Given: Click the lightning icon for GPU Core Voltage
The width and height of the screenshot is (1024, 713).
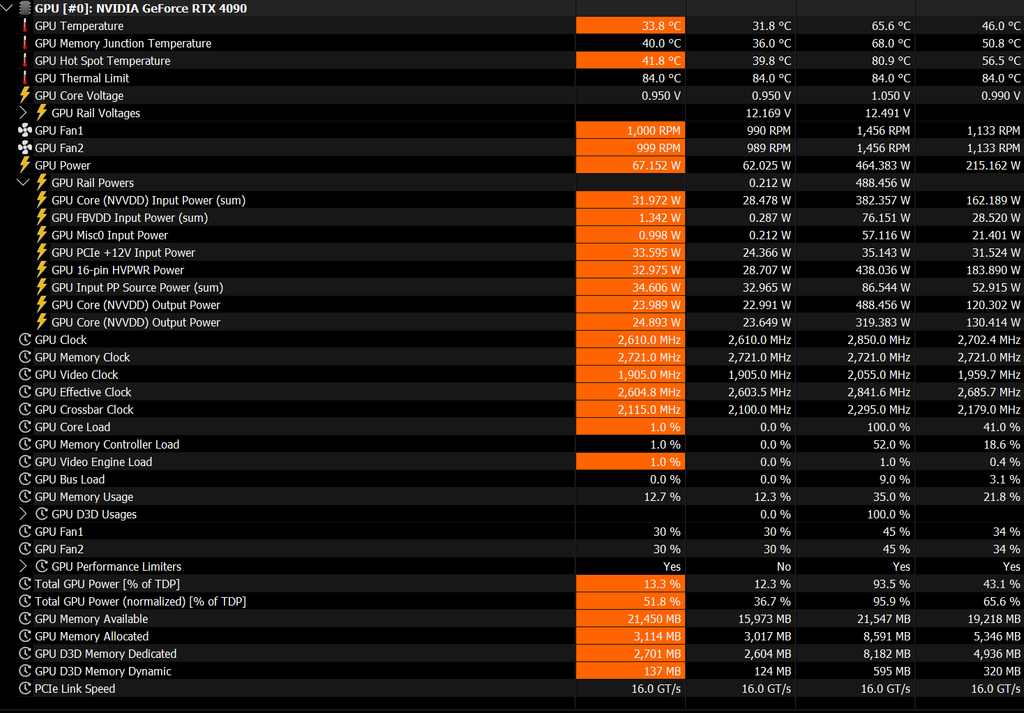Looking at the screenshot, I should coord(25,95).
